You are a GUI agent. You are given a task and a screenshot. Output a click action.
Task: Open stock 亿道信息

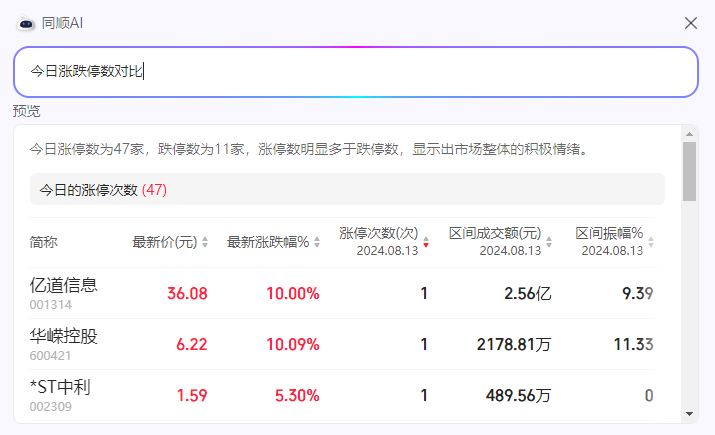click(63, 285)
